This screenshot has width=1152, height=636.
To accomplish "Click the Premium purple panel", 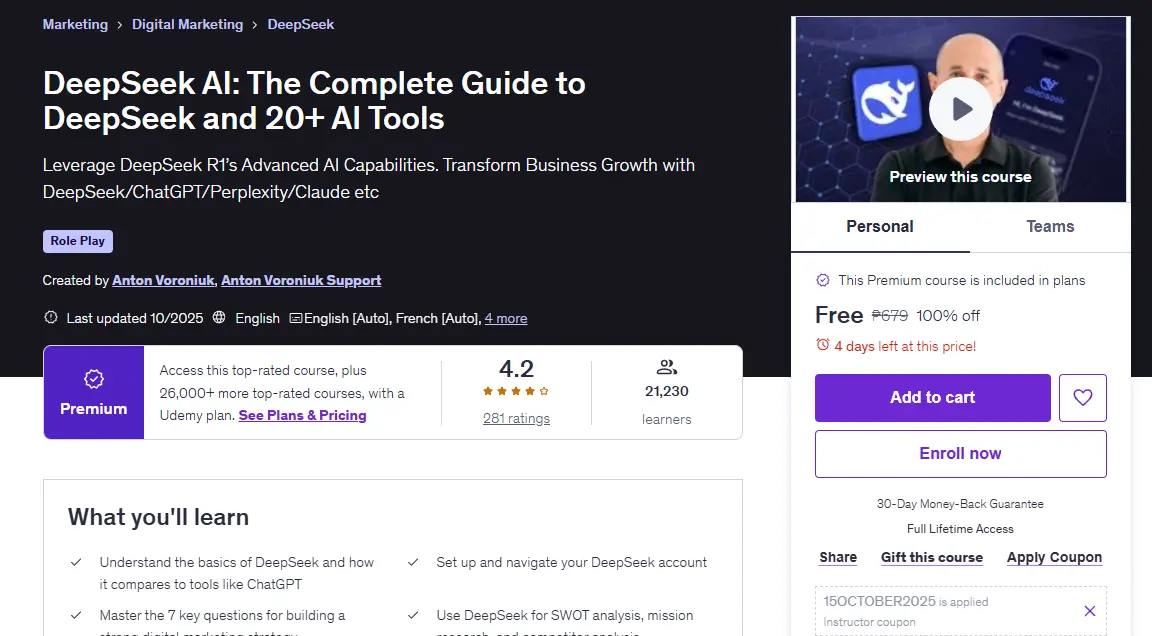I will coord(93,392).
